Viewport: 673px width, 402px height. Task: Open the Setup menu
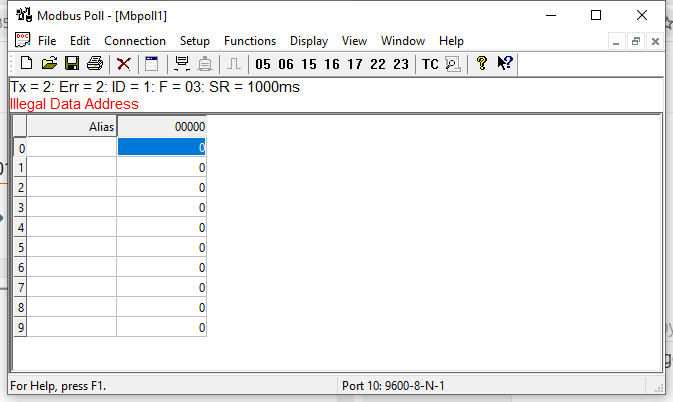tap(194, 41)
